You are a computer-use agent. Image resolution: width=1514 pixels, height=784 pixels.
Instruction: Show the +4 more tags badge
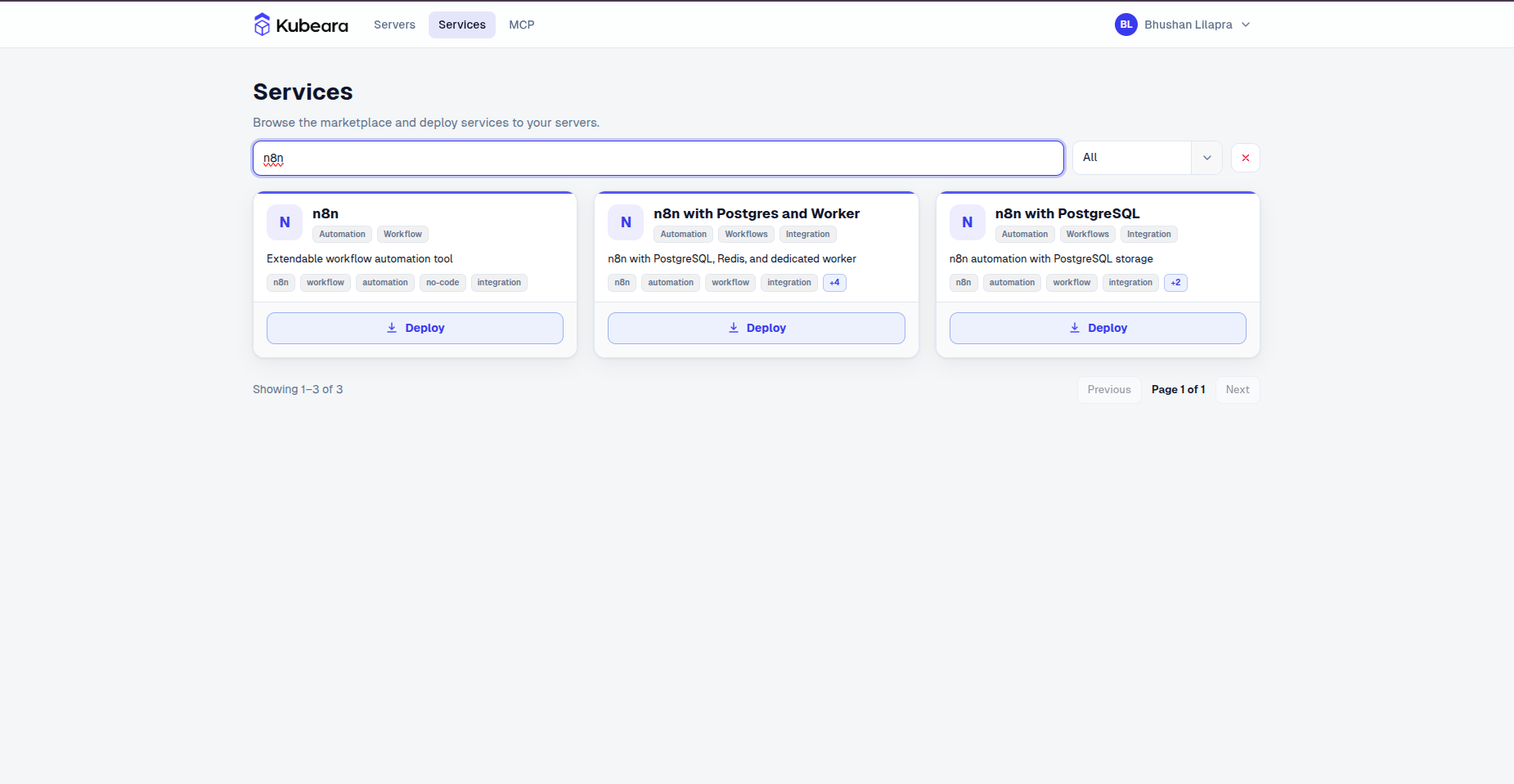coord(834,283)
